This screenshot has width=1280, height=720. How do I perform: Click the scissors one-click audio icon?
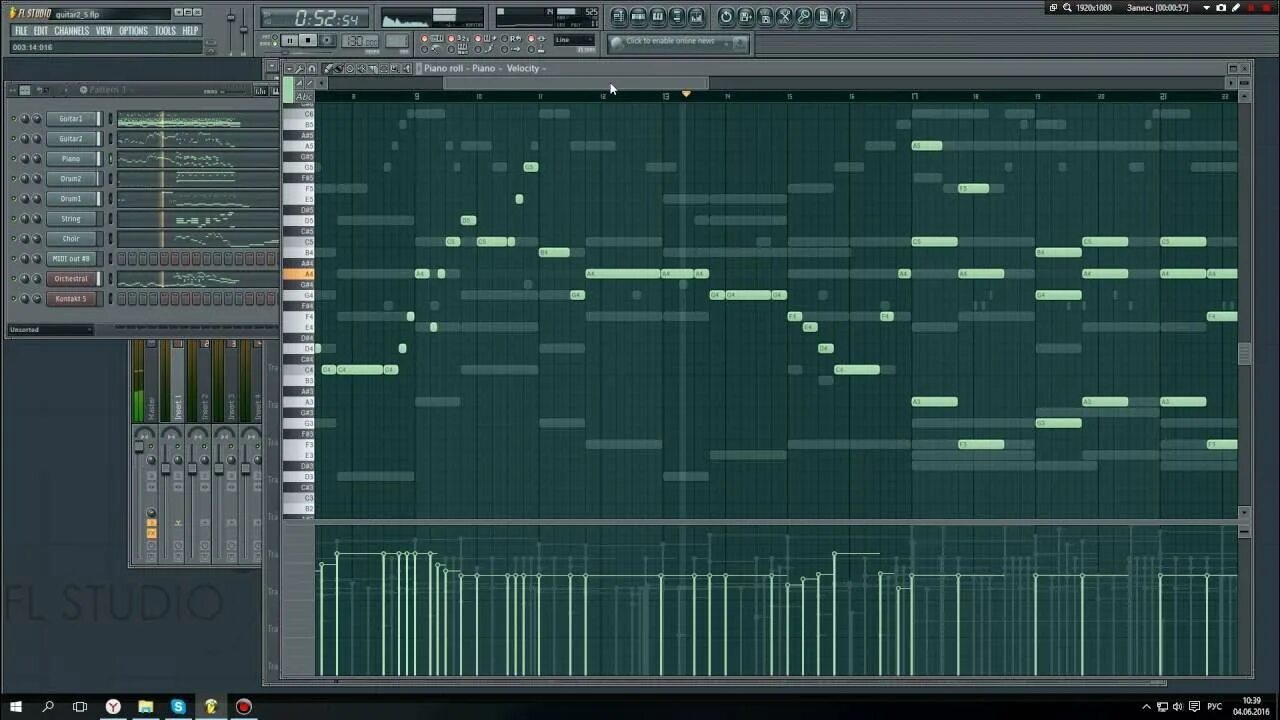tap(785, 16)
